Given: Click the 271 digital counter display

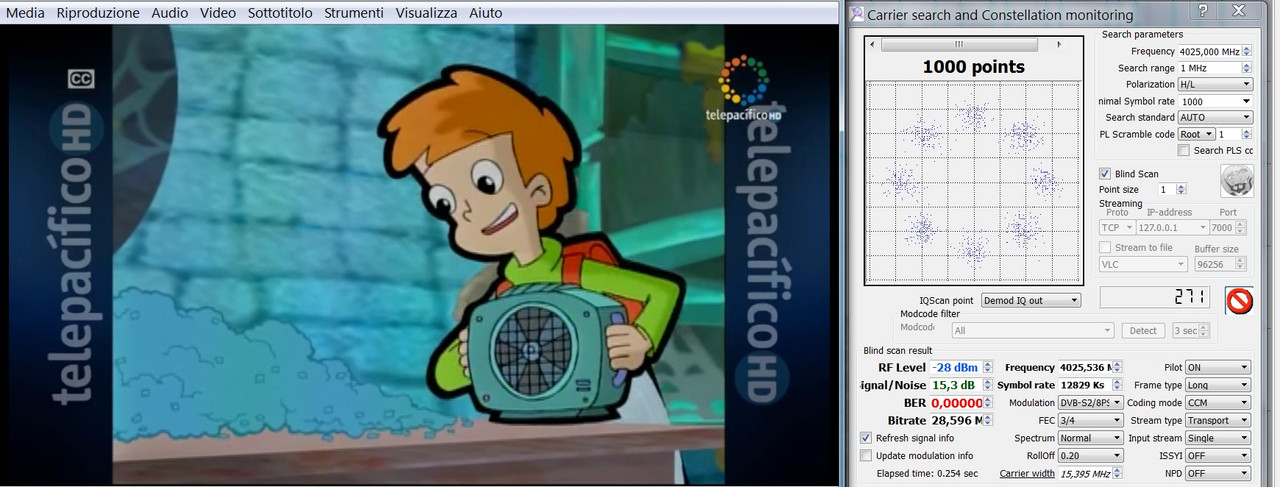Looking at the screenshot, I should click(x=1157, y=298).
